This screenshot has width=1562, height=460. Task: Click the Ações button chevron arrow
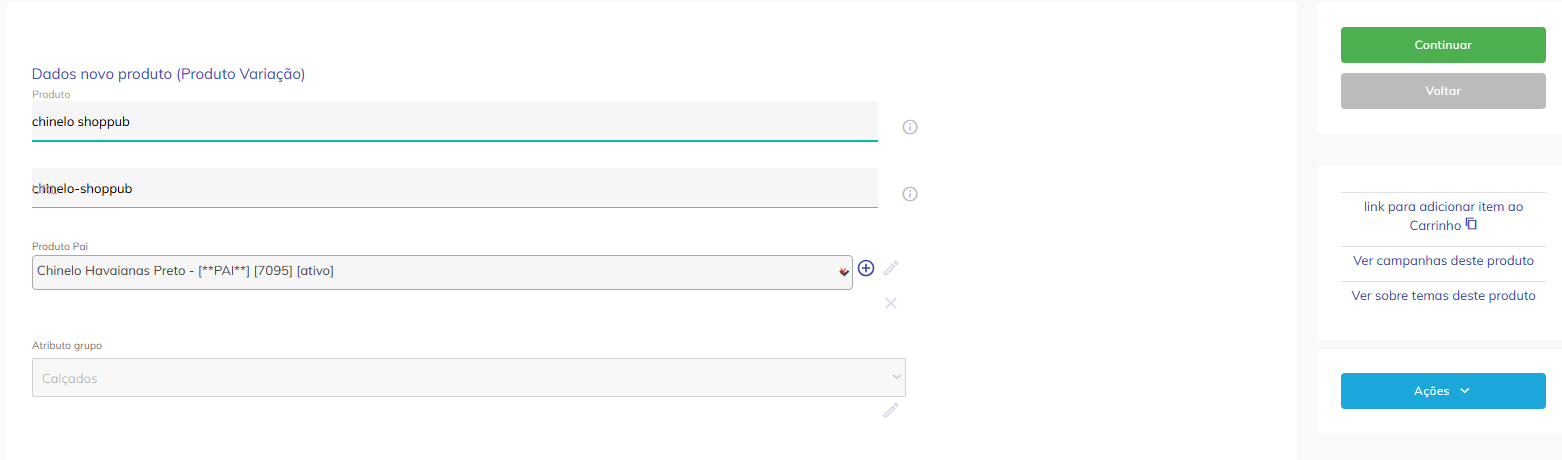click(x=1465, y=391)
